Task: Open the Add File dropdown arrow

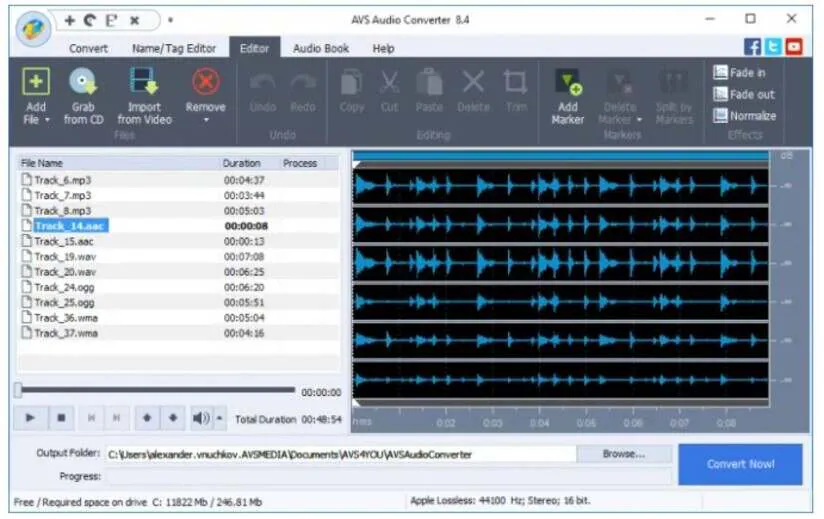Action: coord(47,120)
